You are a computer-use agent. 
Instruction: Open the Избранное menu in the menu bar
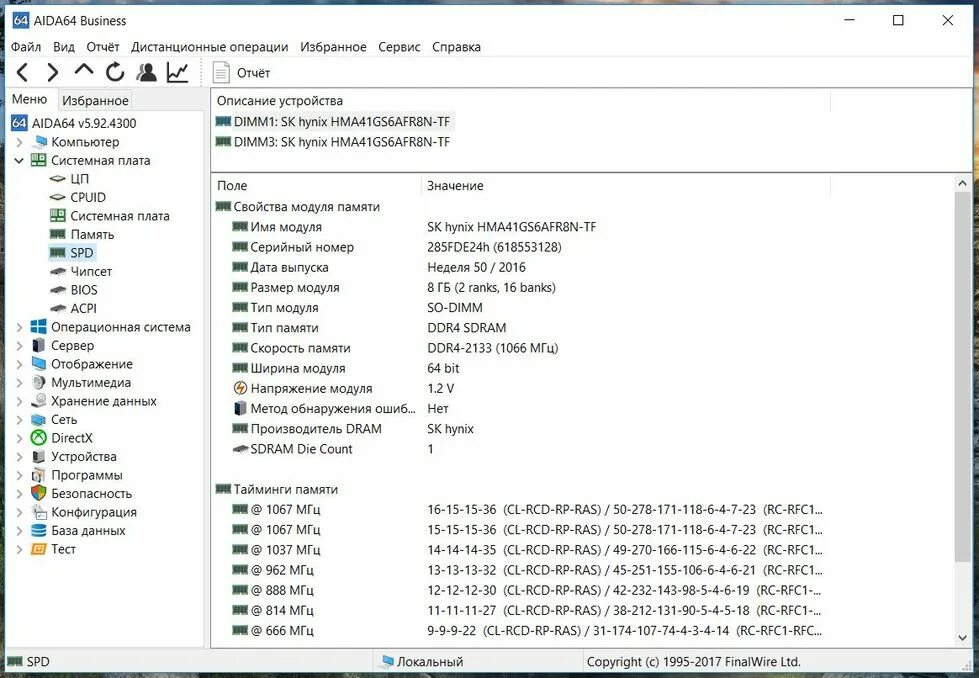333,47
